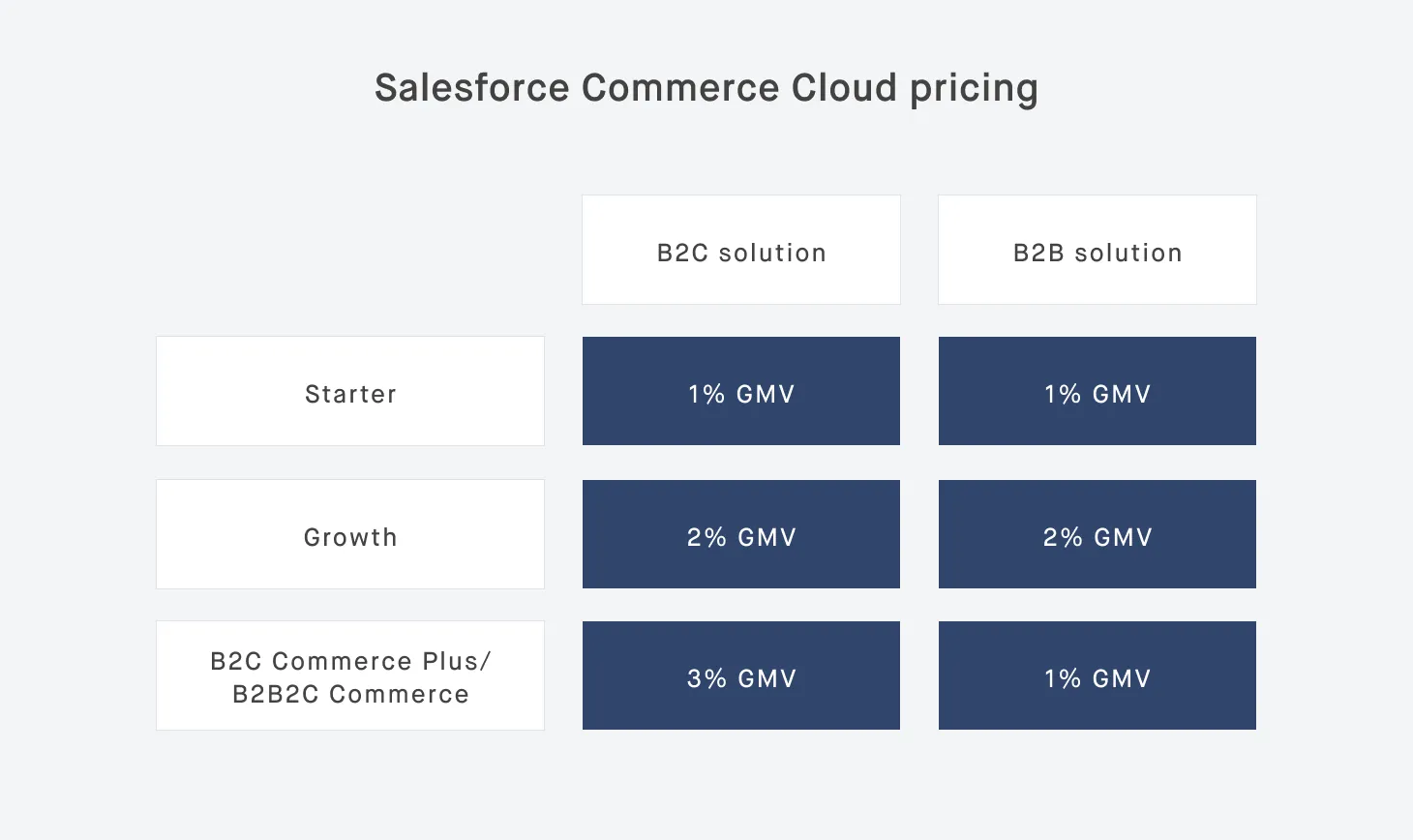The image size is (1413, 840).
Task: Choose Growth B2C solution 2% GMV cell
Action: (x=741, y=536)
